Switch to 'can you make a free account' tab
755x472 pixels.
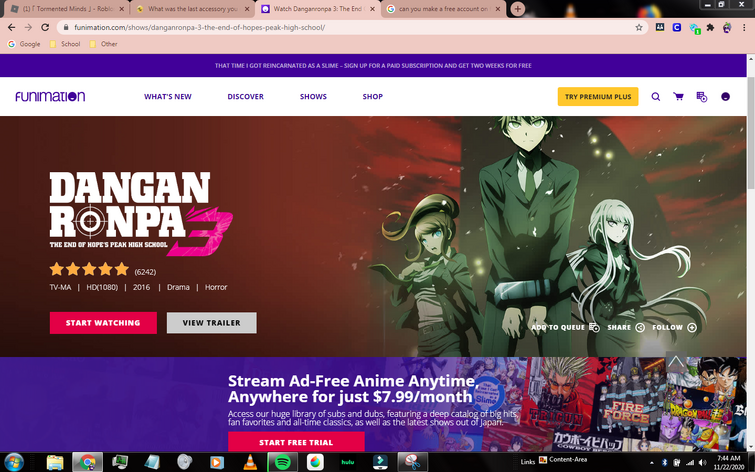tap(443, 9)
